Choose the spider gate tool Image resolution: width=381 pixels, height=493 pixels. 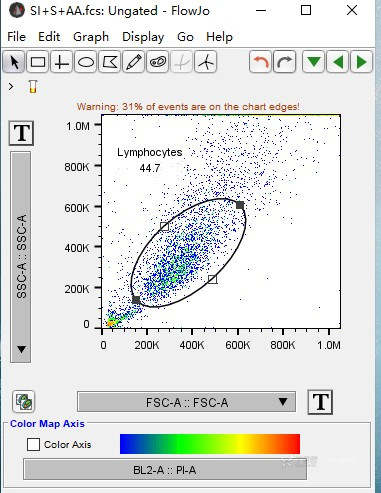click(206, 62)
